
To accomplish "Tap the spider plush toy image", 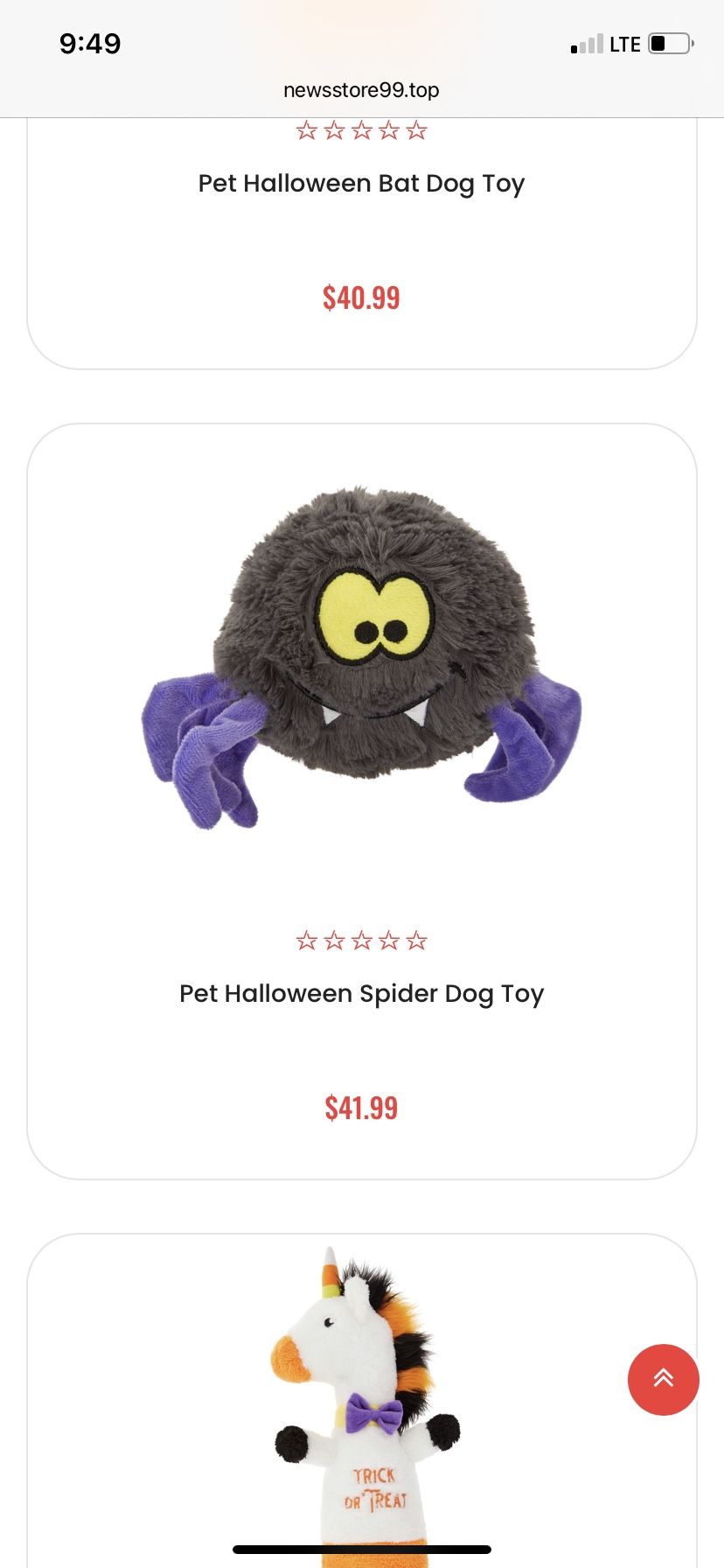I will [361, 657].
